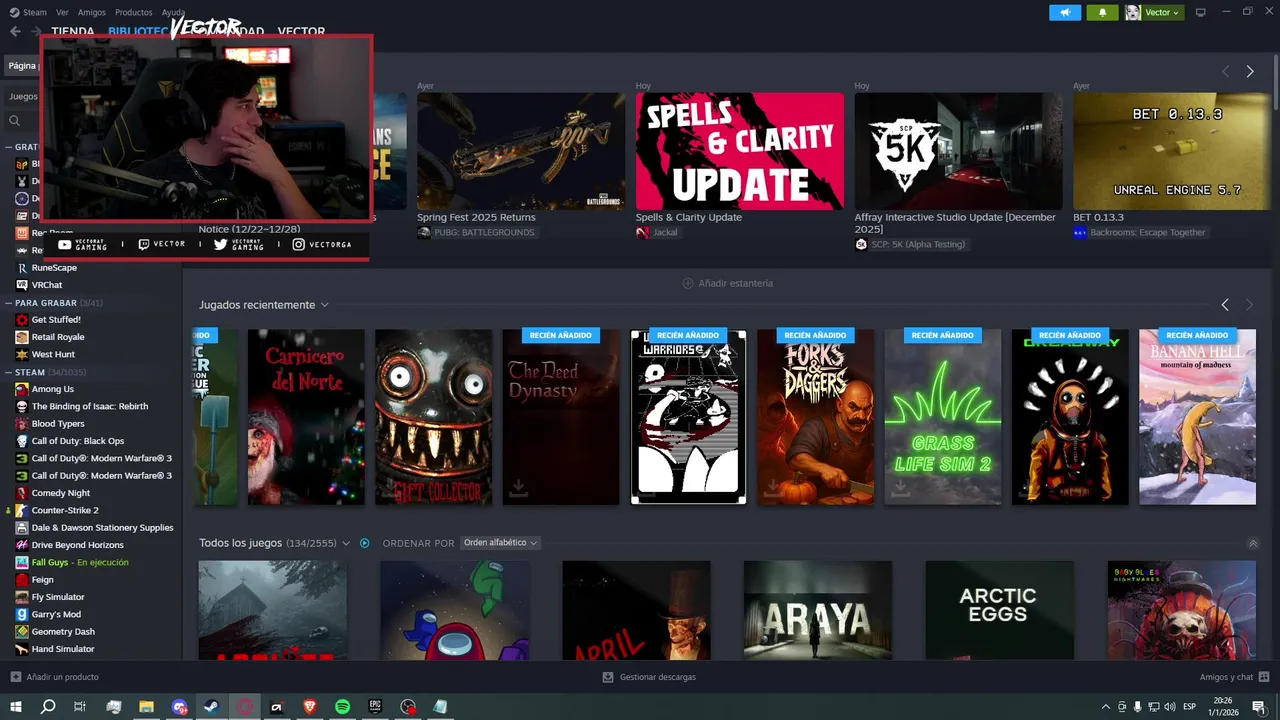Click the ready-to-play filter circle icon
The width and height of the screenshot is (1280, 720).
[x=364, y=543]
